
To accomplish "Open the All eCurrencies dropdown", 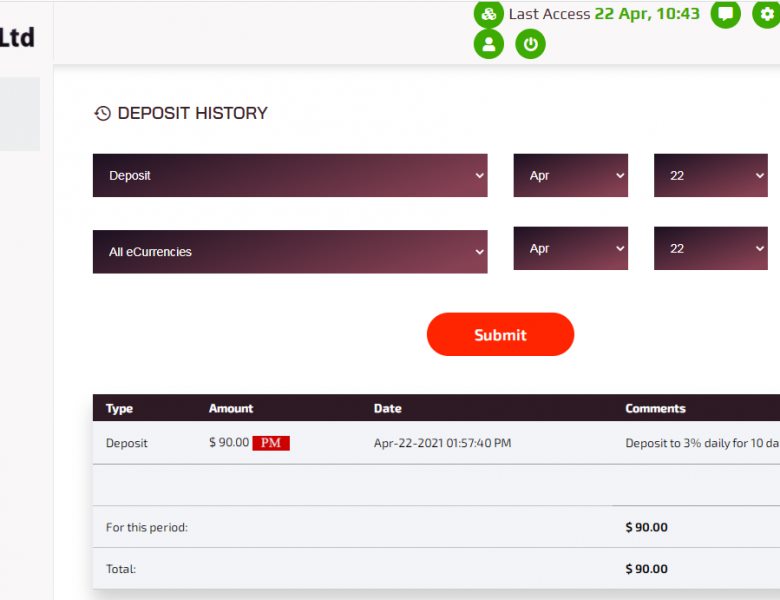I will click(290, 252).
